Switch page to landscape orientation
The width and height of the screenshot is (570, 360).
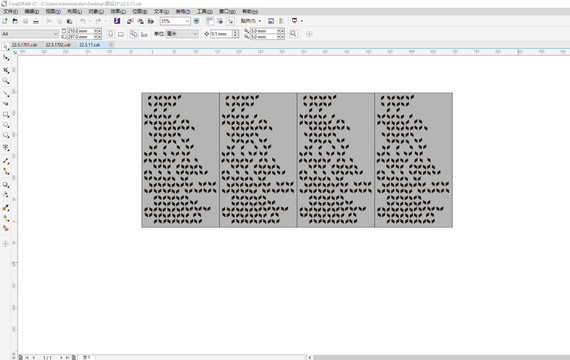point(121,34)
